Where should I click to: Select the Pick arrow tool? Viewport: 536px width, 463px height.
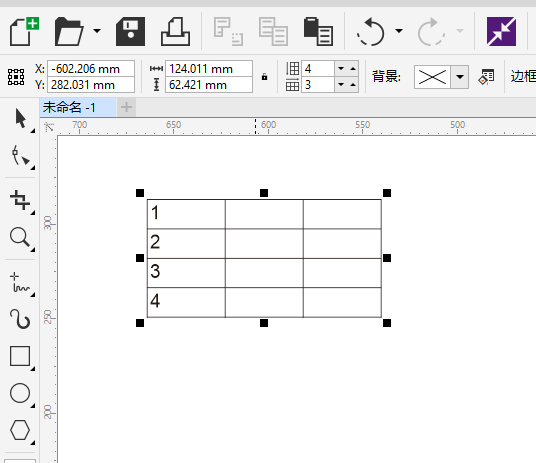pos(21,119)
